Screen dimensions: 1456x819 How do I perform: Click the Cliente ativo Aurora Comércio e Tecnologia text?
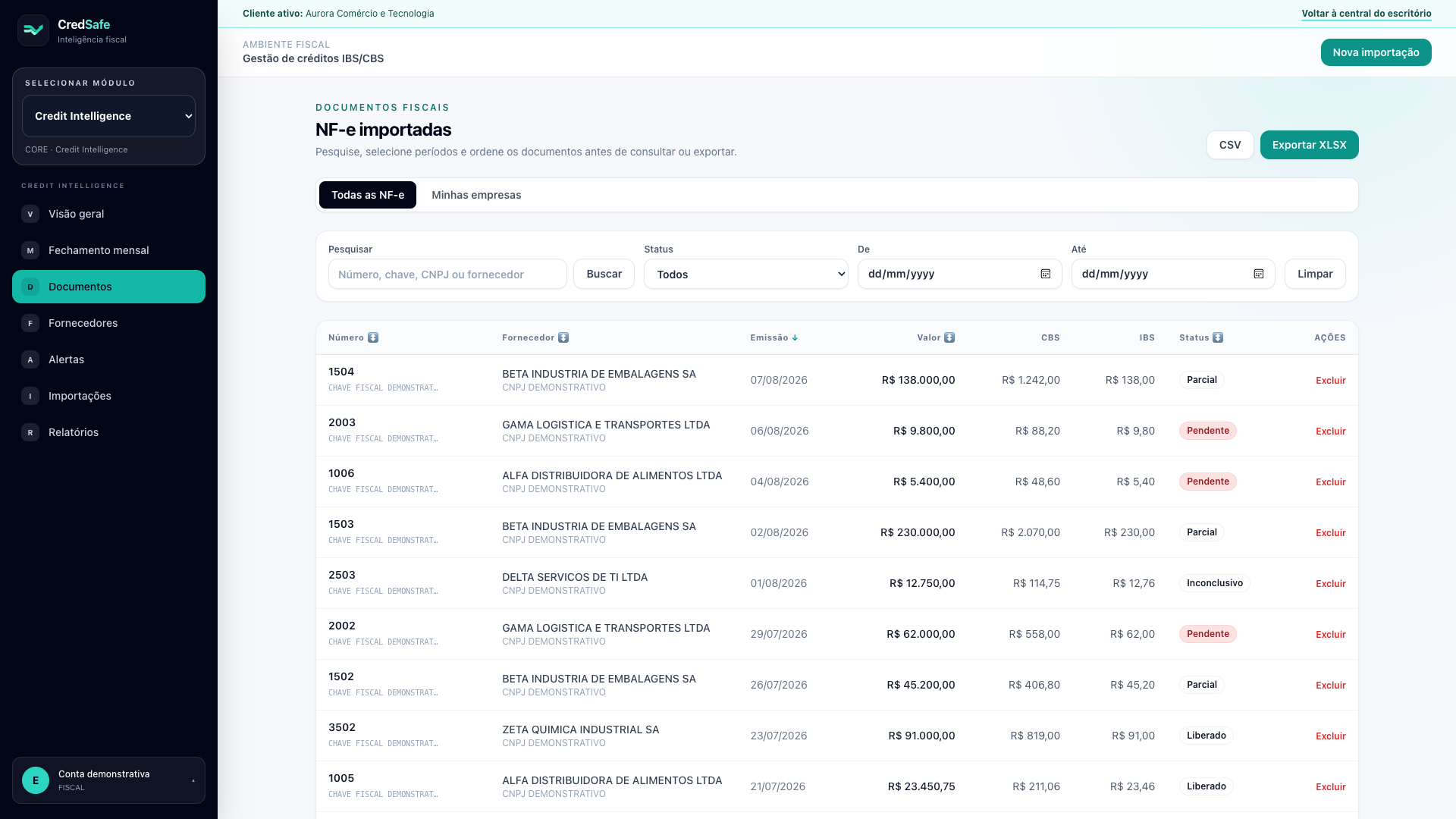[x=338, y=14]
